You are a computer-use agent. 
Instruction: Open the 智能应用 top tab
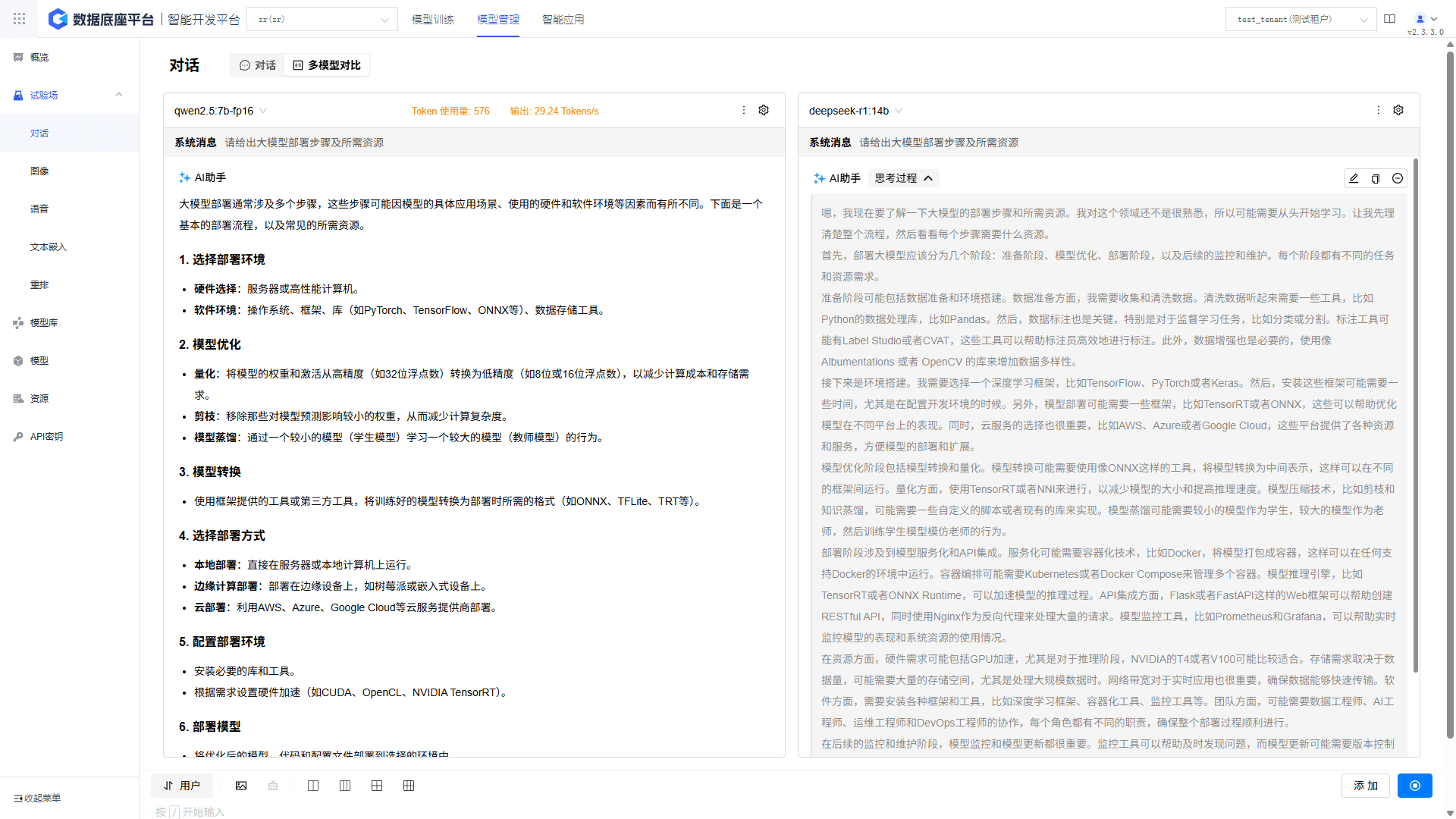point(563,19)
